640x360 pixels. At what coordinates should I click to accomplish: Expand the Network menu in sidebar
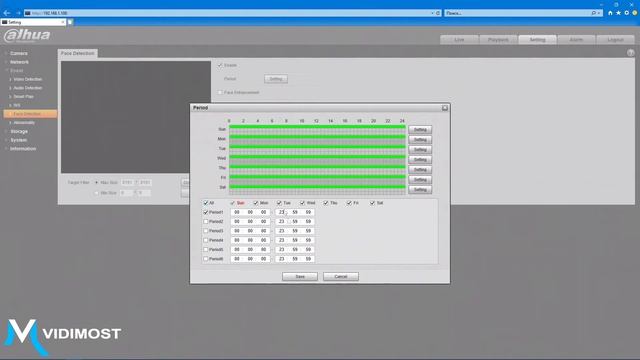(19, 62)
